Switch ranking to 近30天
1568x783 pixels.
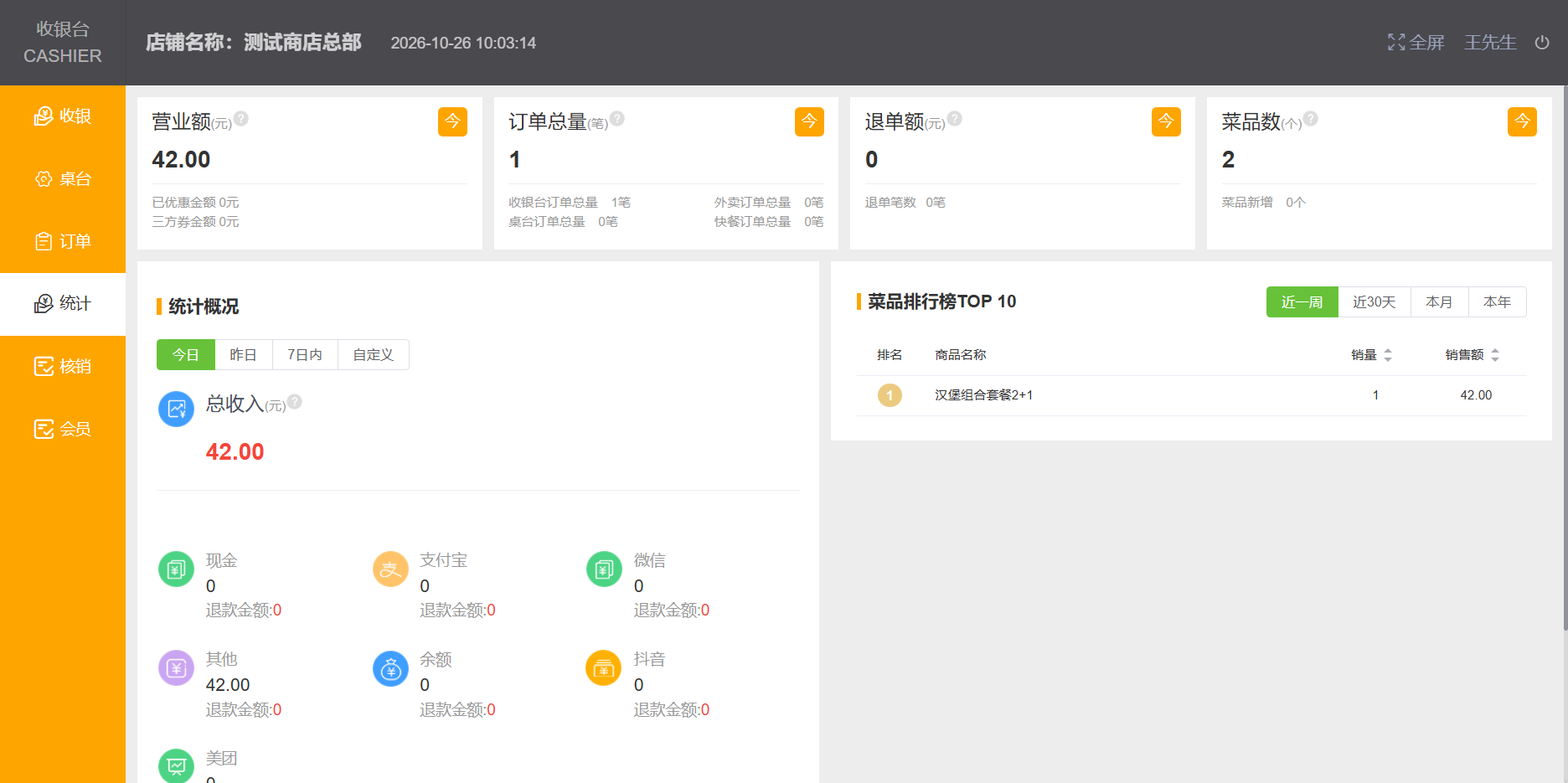tap(1375, 302)
